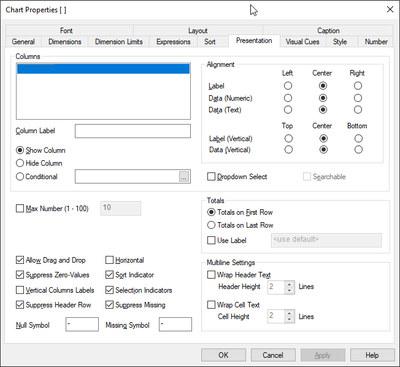Enable the Dropdown Select checkbox
Image resolution: width=400 pixels, height=367 pixels.
[x=211, y=177]
